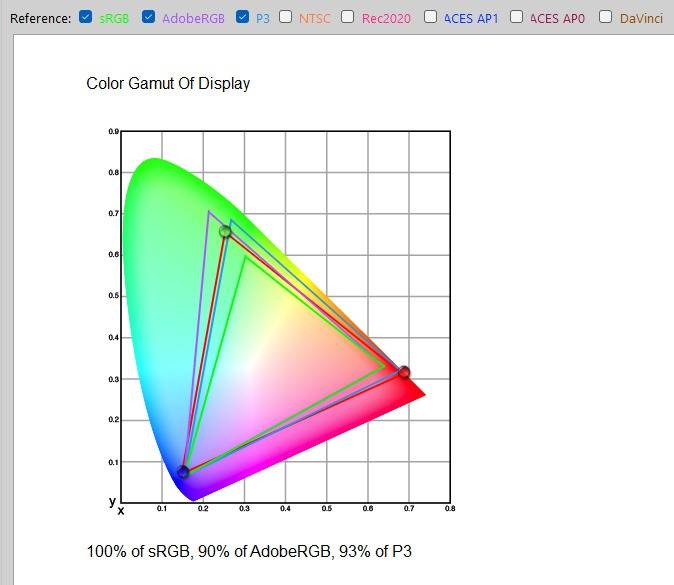Enable the NTSC reference checkbox
This screenshot has width=674, height=585.
(286, 17)
